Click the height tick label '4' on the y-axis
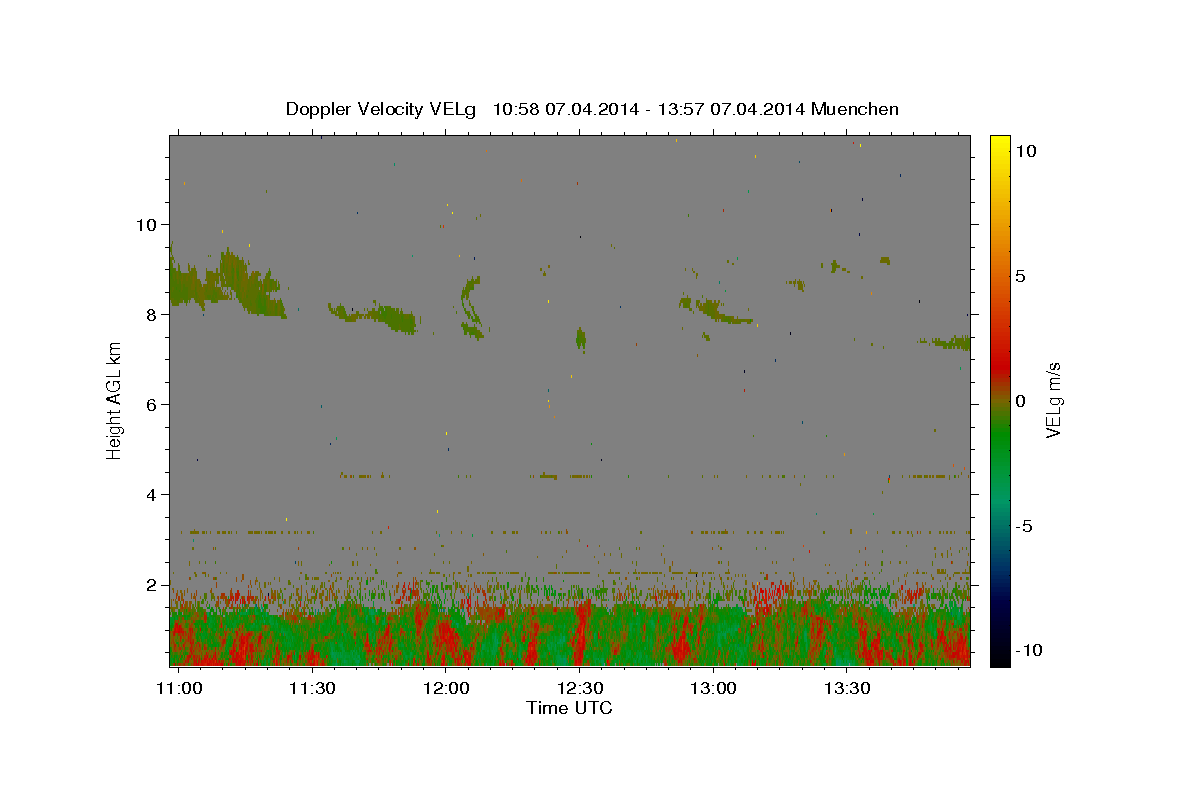The width and height of the screenshot is (1200, 800). tap(151, 494)
